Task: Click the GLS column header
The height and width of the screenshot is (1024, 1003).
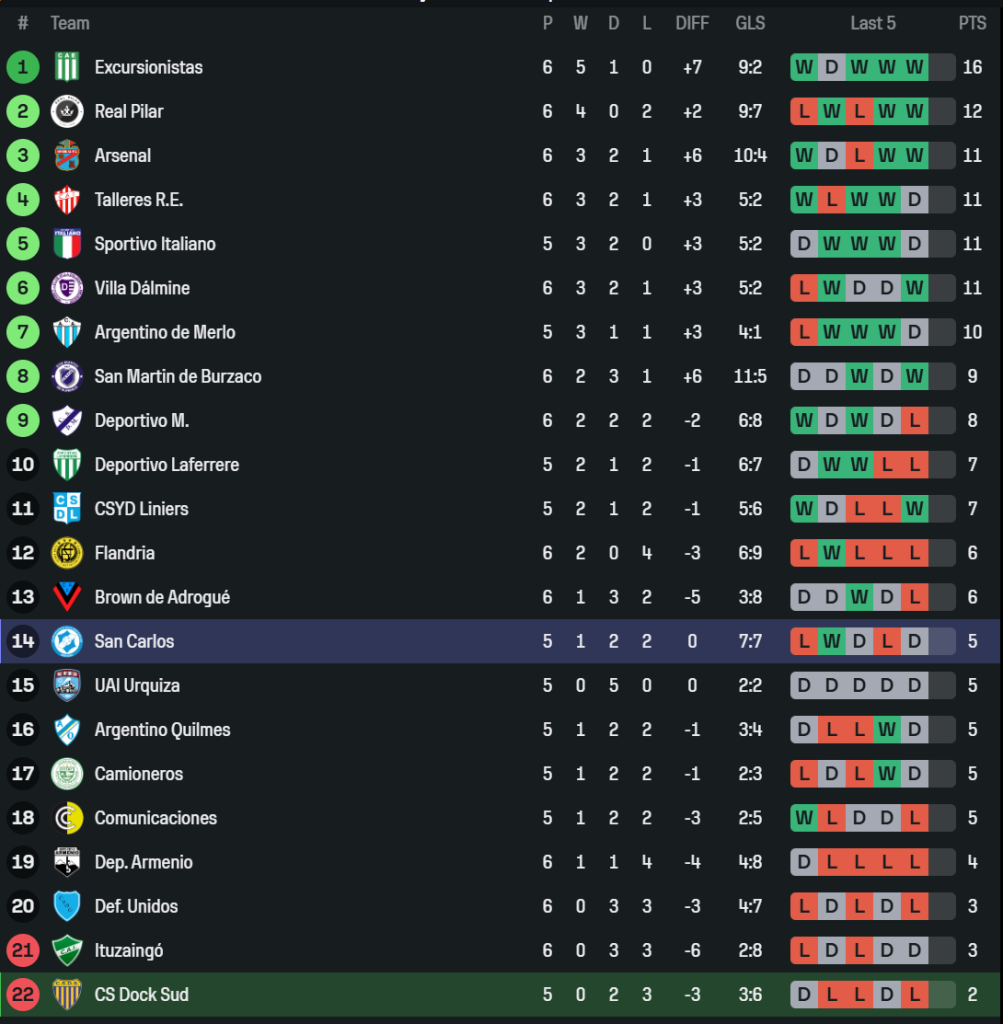Action: (750, 23)
